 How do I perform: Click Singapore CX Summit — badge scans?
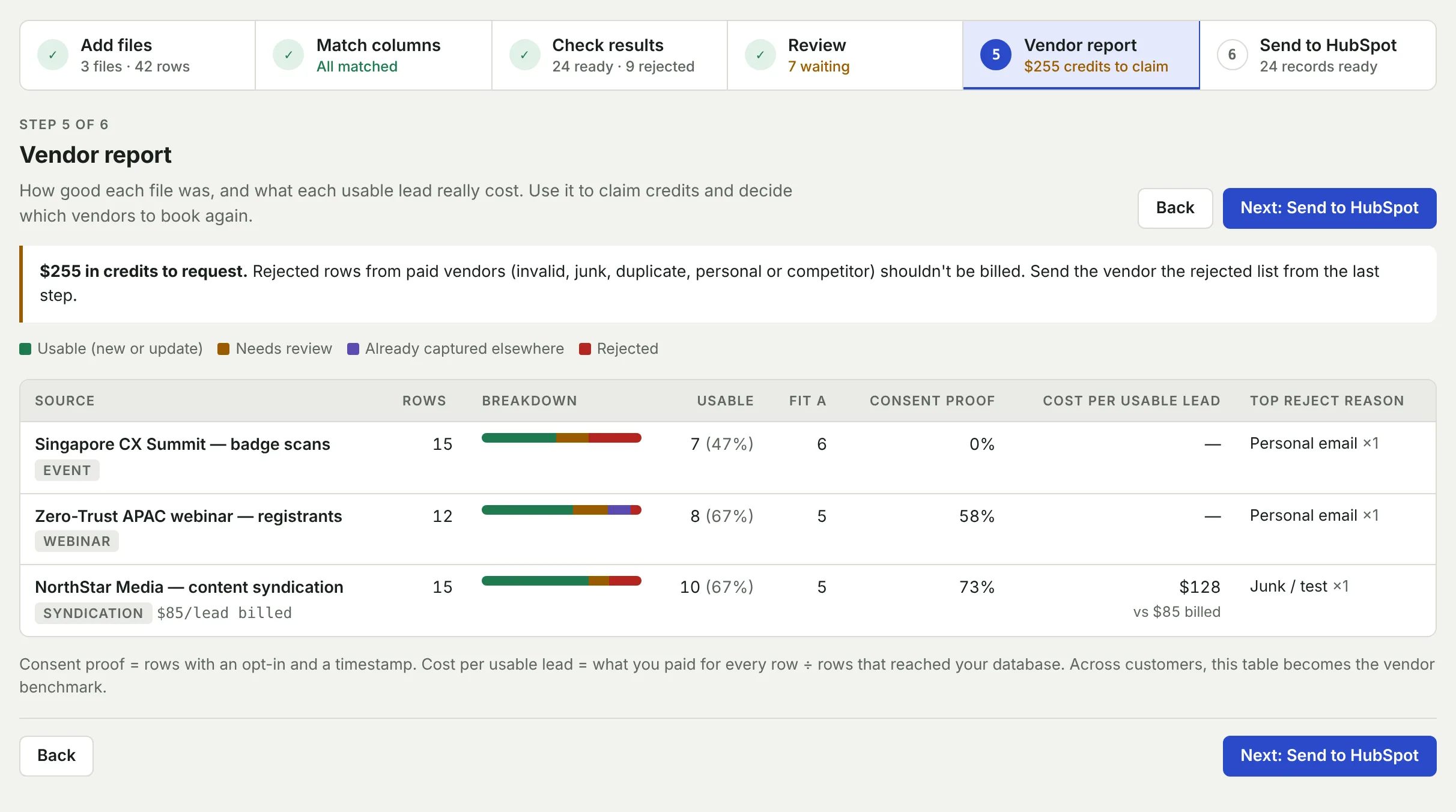click(x=183, y=444)
